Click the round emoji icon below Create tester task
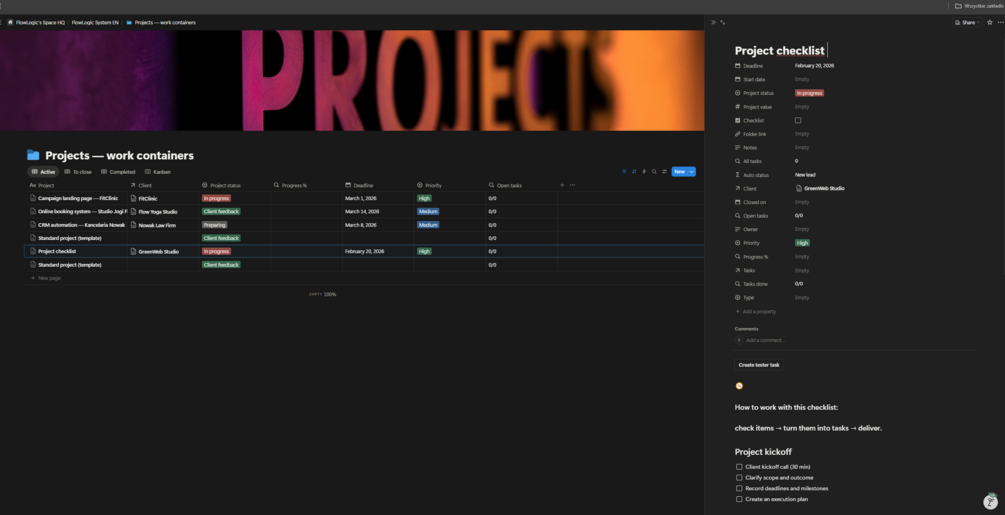The height and width of the screenshot is (515, 1005). (739, 386)
